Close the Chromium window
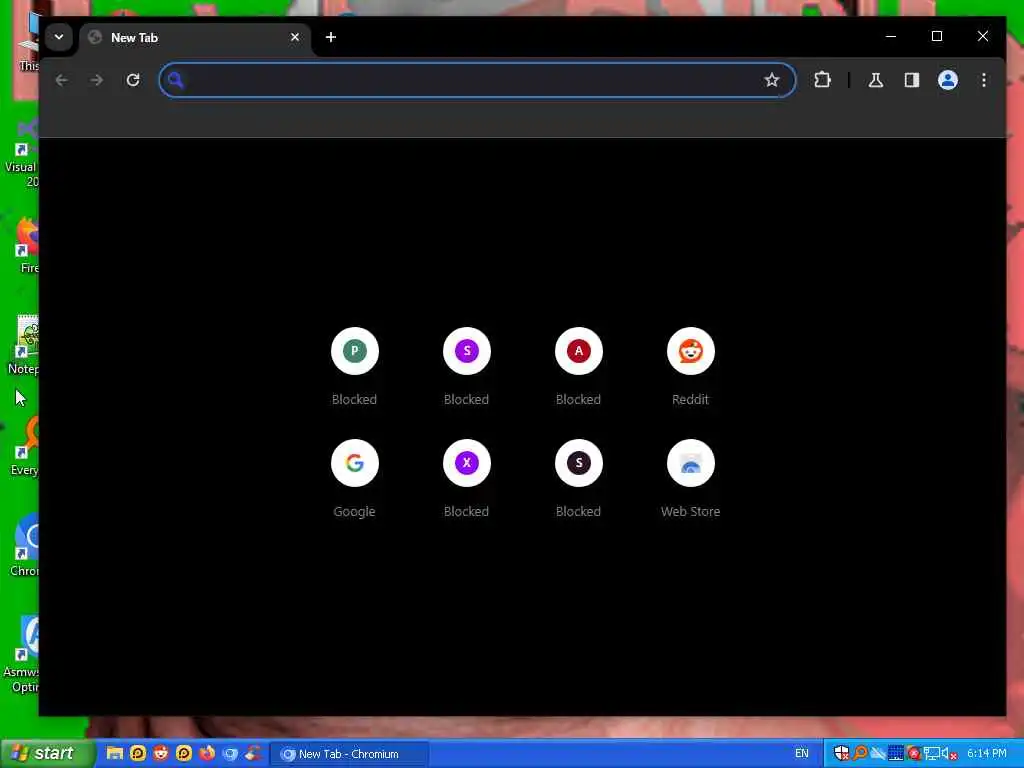Image resolution: width=1024 pixels, height=768 pixels. click(x=982, y=36)
